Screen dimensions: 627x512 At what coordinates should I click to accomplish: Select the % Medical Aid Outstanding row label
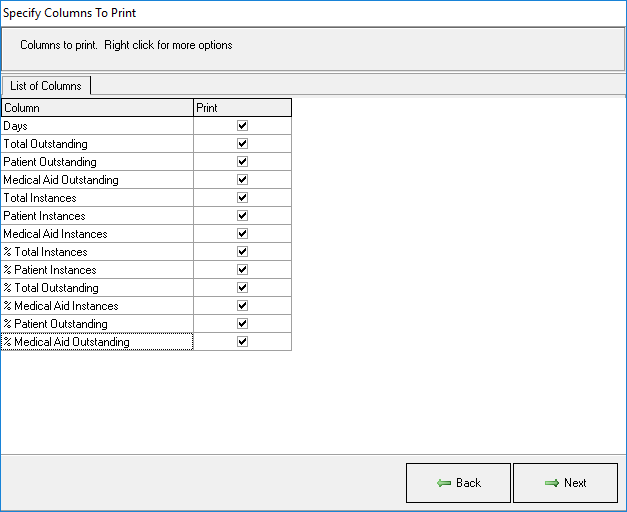click(97, 342)
